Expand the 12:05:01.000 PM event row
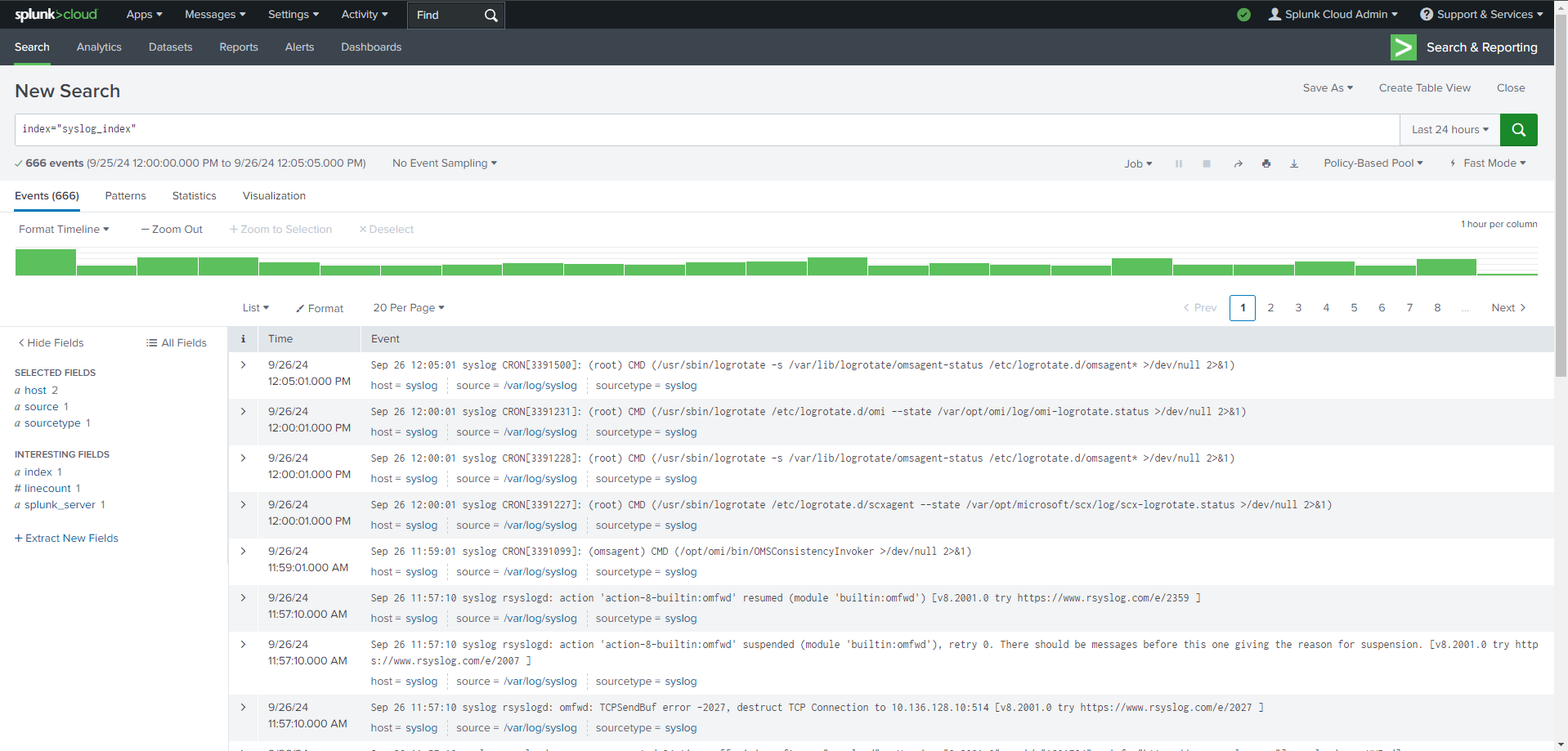Image resolution: width=1568 pixels, height=751 pixels. pyautogui.click(x=243, y=364)
